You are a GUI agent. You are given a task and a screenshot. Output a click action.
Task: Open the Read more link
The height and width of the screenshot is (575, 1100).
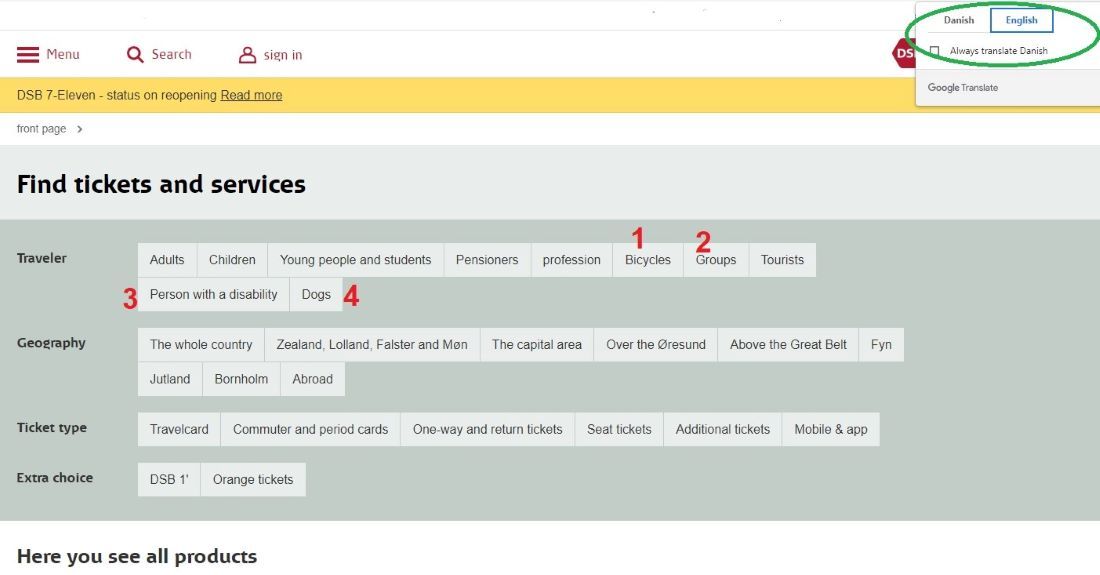(x=251, y=95)
